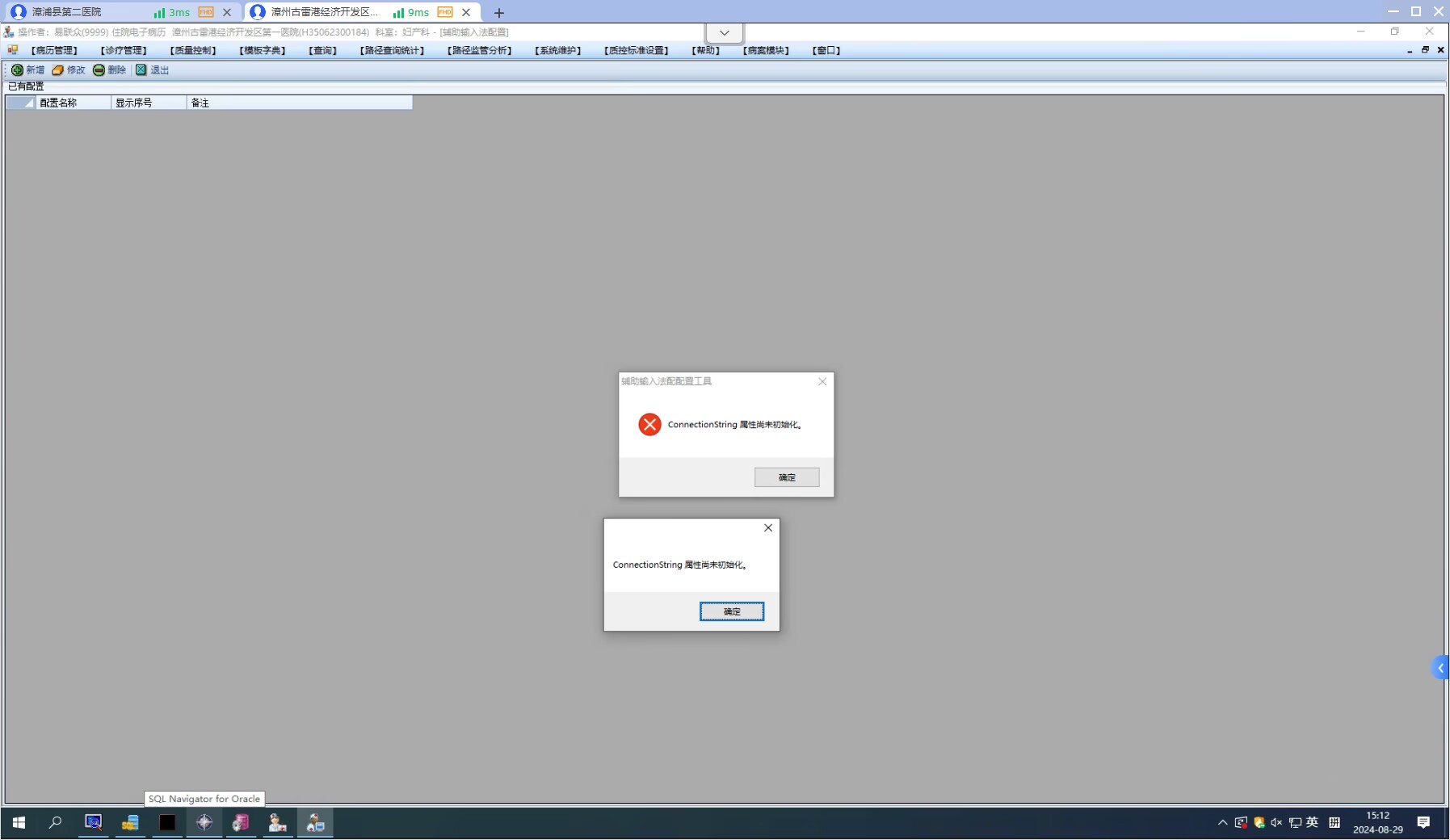Screen dimensions: 1450x840
Task: Click the 退出 (Exit) toolbar icon
Action: pyautogui.click(x=141, y=70)
